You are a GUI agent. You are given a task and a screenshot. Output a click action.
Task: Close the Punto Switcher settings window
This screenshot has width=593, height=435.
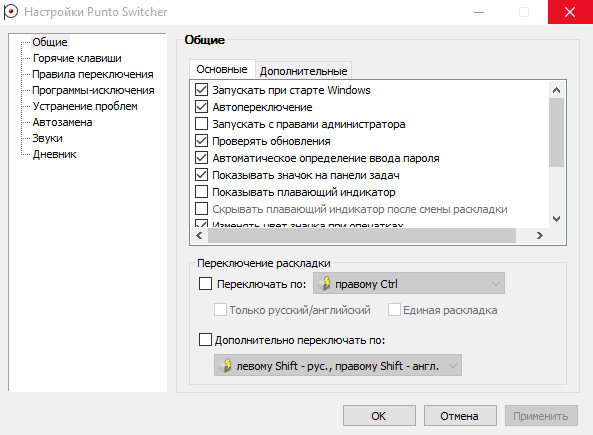570,12
